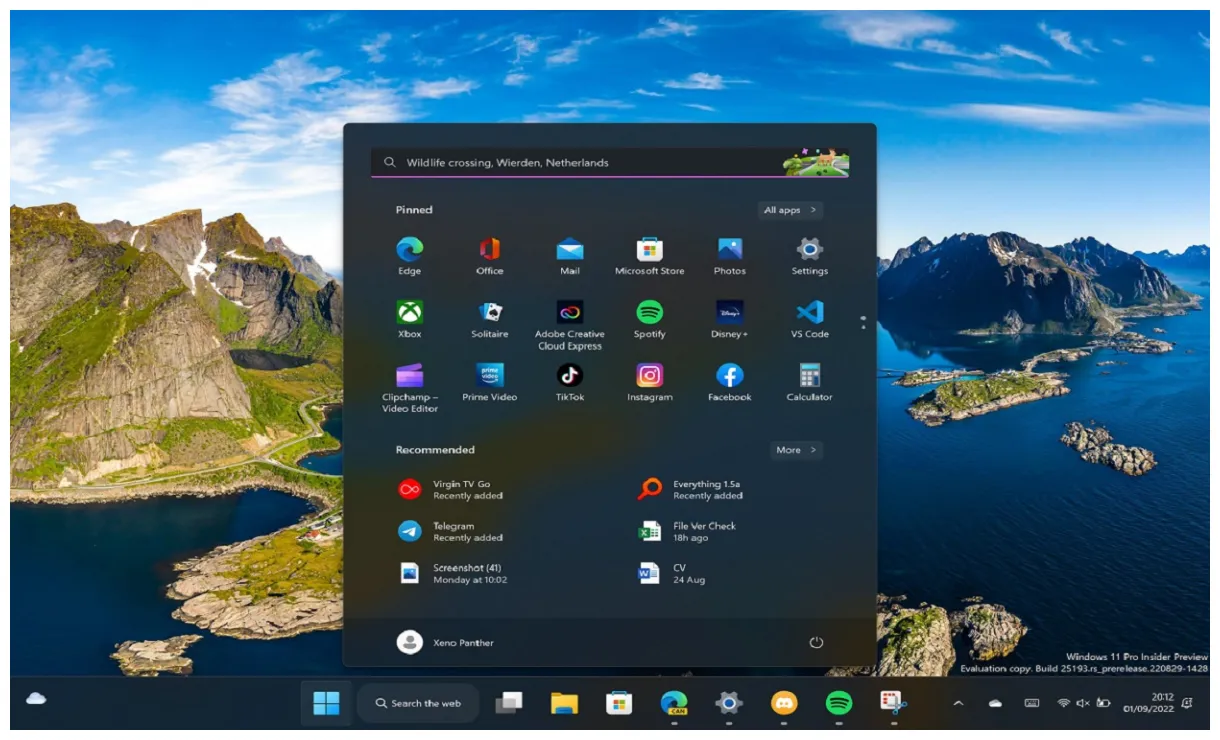Launch Disney+ from pinned apps
This screenshot has height=740, width=1220.
(x=729, y=310)
